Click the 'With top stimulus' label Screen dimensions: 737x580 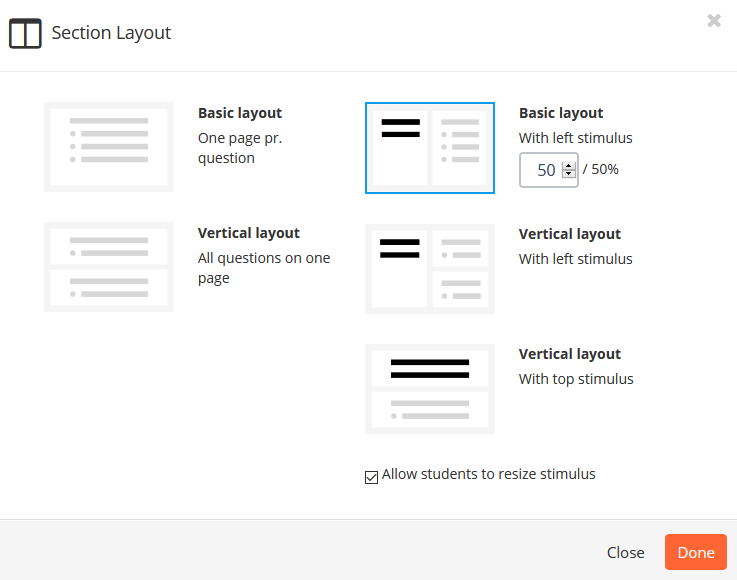click(576, 379)
